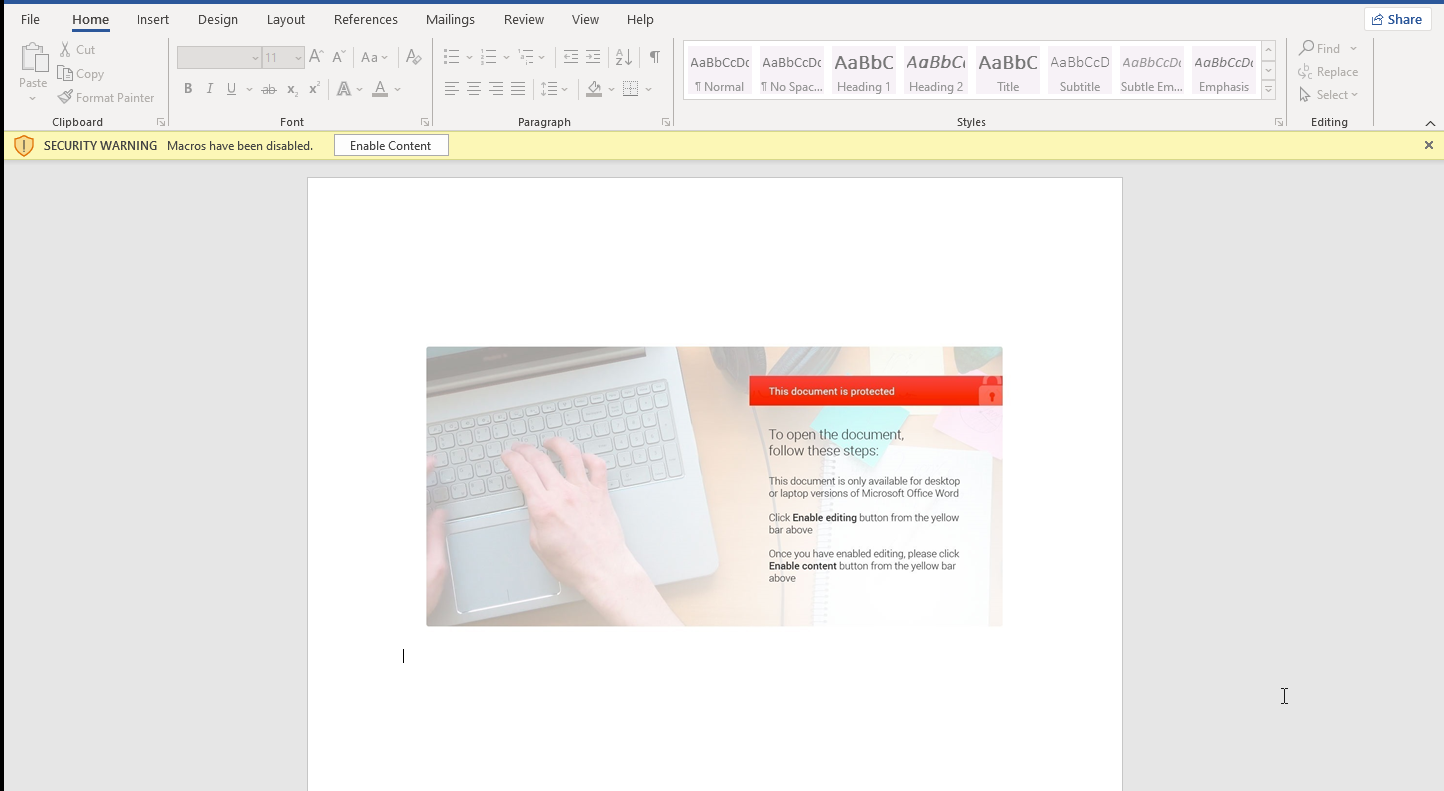Dismiss the security warning bar
Viewport: 1444px width, 791px height.
1429,145
